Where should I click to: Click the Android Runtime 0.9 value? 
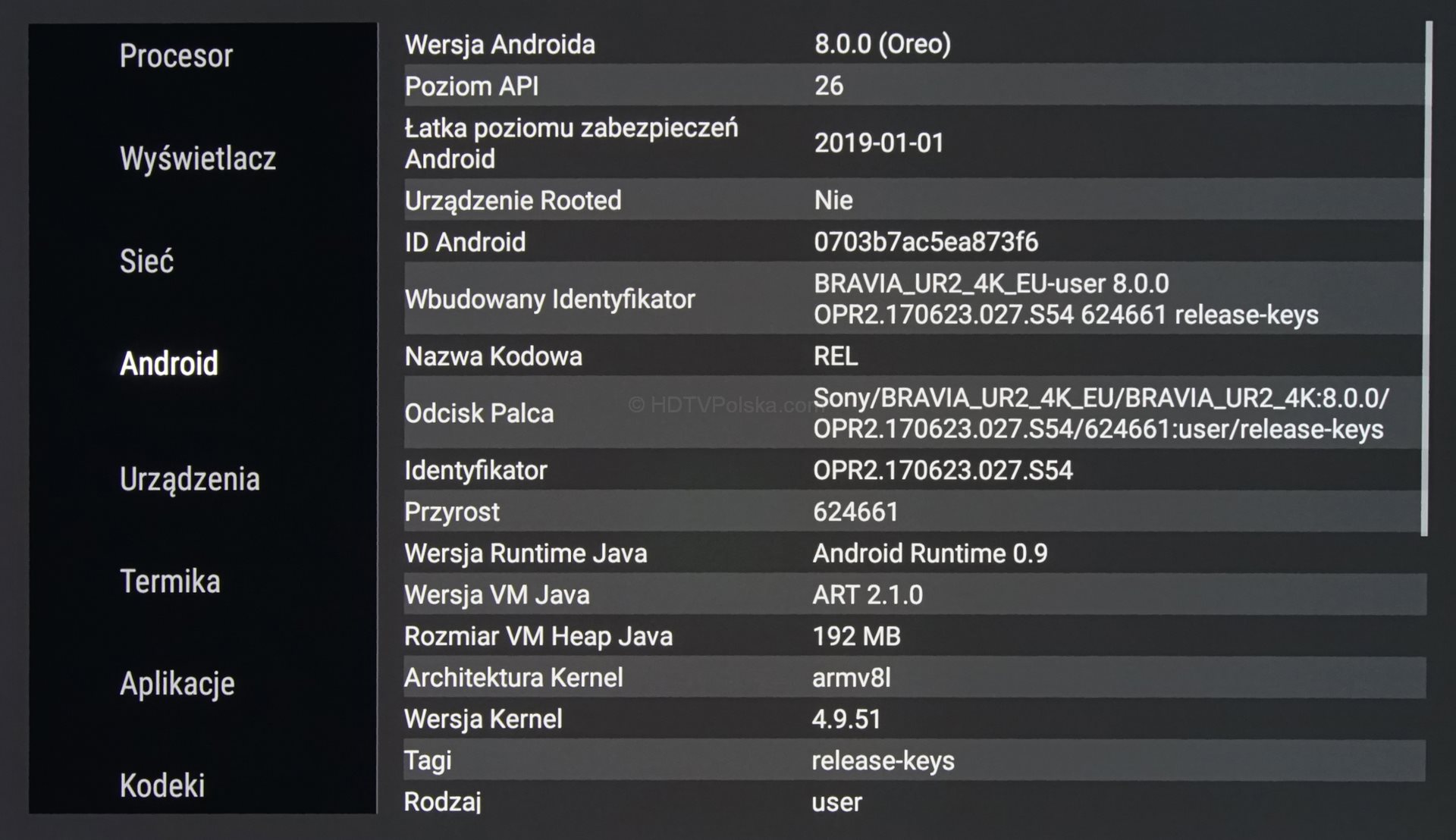click(930, 553)
